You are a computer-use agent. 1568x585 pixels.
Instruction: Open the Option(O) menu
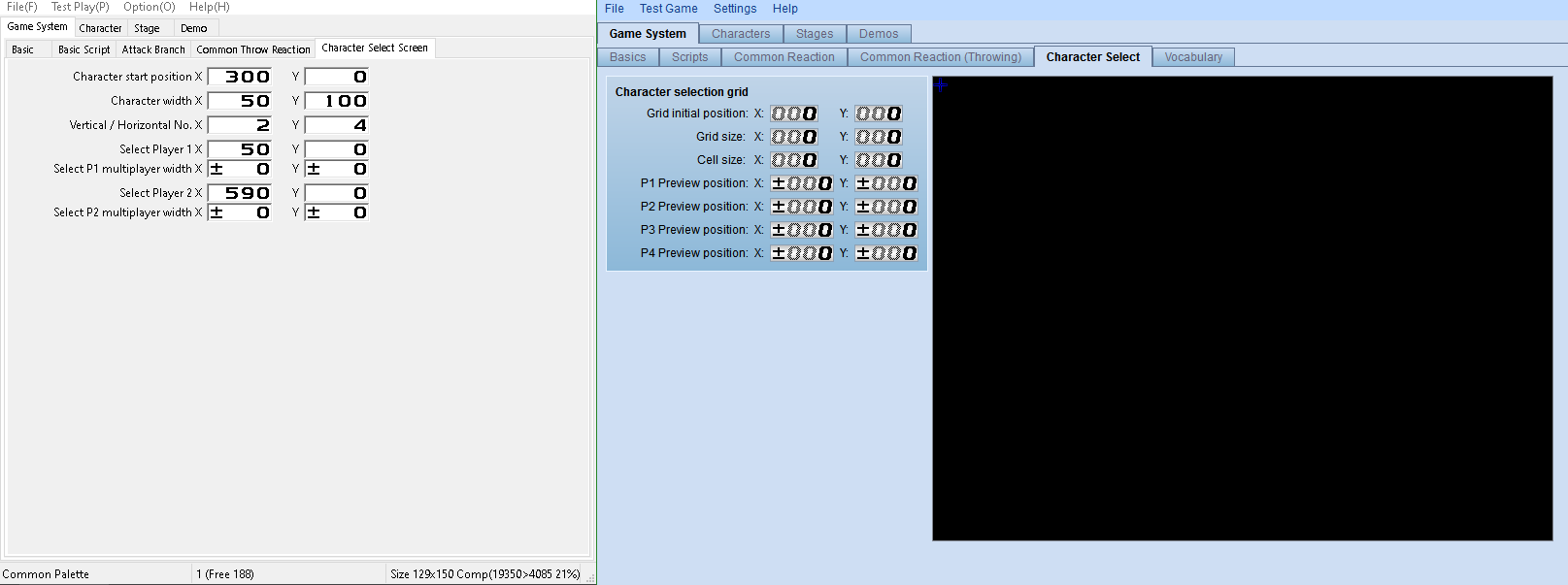(x=149, y=7)
